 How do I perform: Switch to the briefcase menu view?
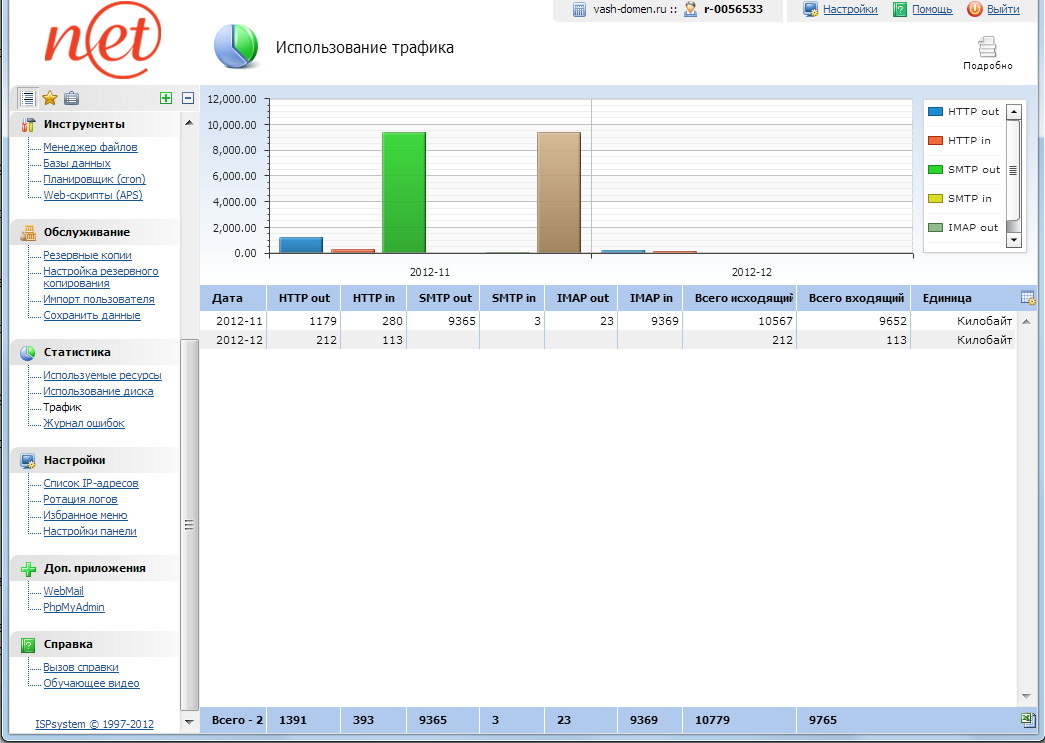pyautogui.click(x=72, y=98)
